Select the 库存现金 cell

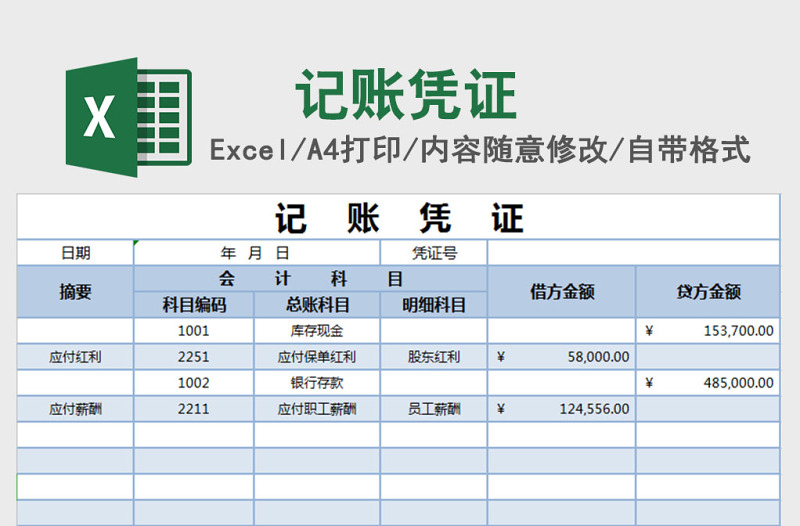[317, 330]
